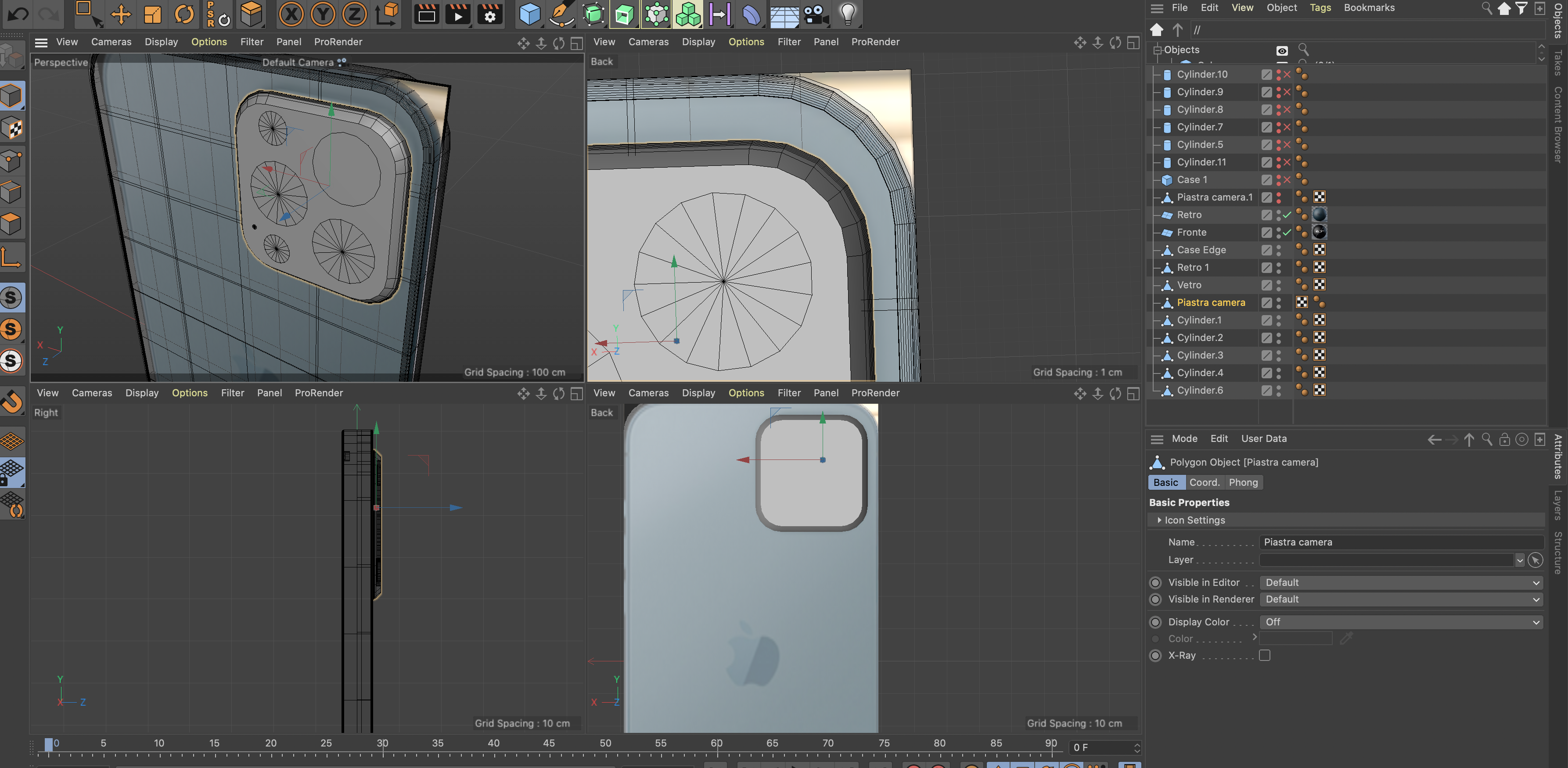This screenshot has width=1568, height=768.
Task: Select the Rotate tool
Action: coord(184,14)
